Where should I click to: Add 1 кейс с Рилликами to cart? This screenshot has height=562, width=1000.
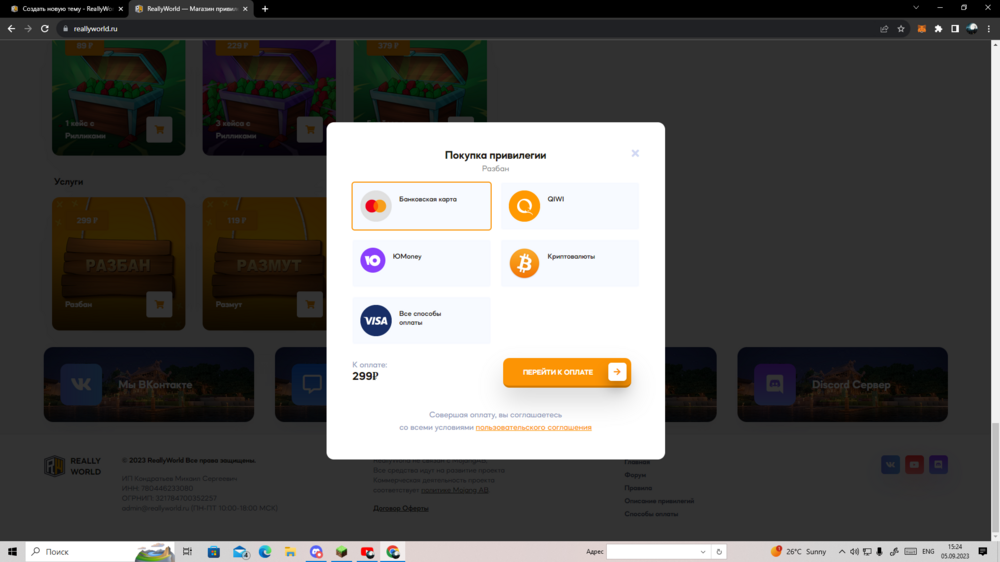tap(159, 129)
